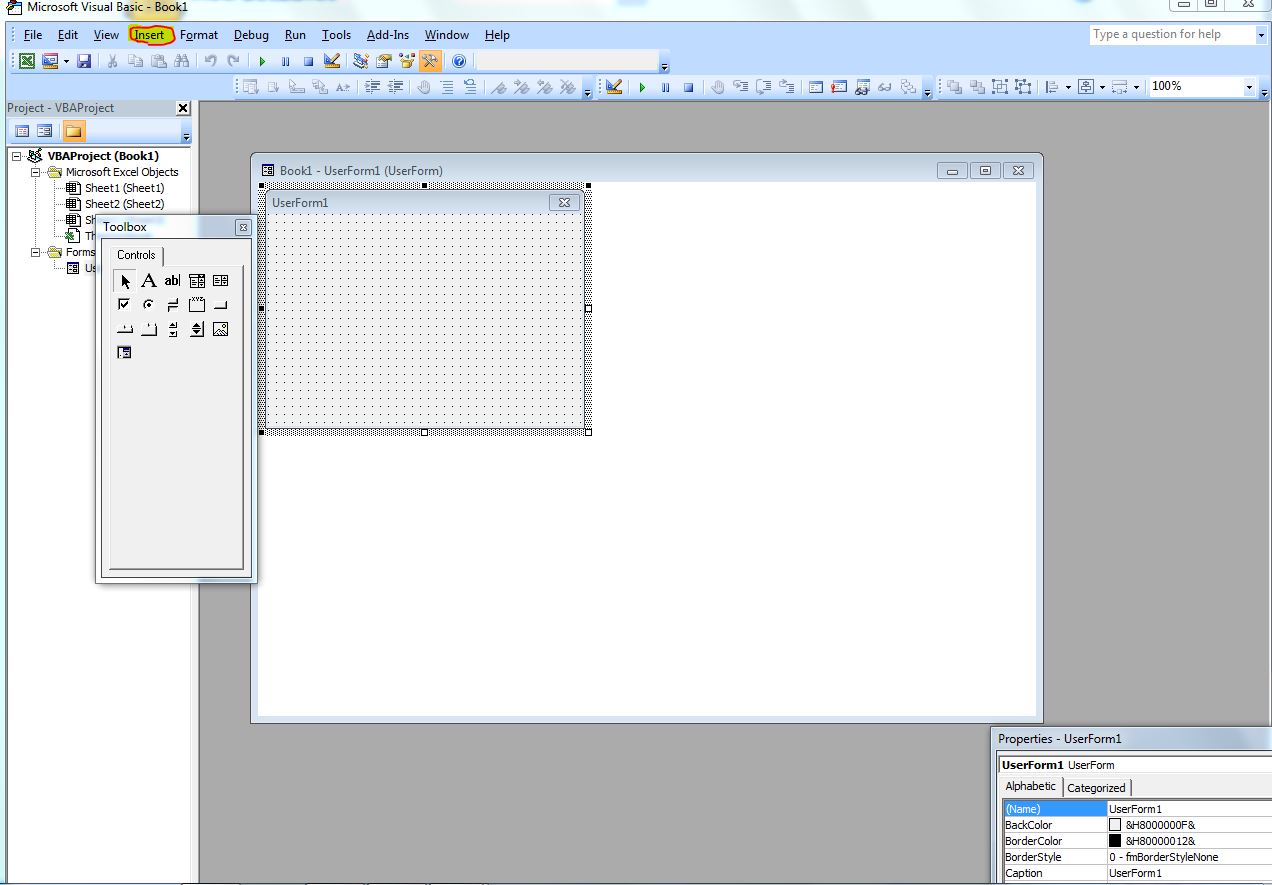Select the OptionButton control in the Toolbox

click(148, 304)
